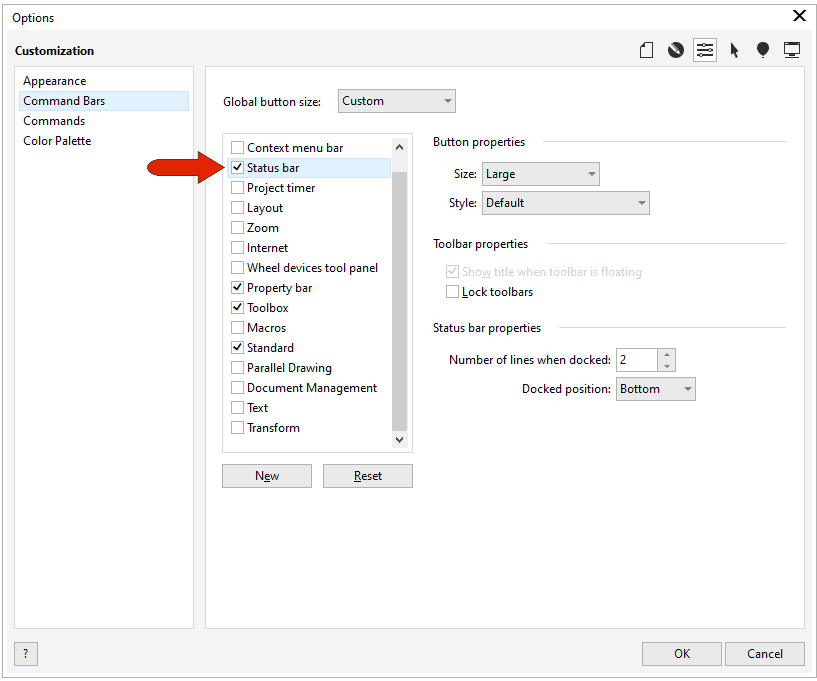Viewport: 817px width, 681px height.
Task: Click the Help question mark button
Action: tap(24, 653)
